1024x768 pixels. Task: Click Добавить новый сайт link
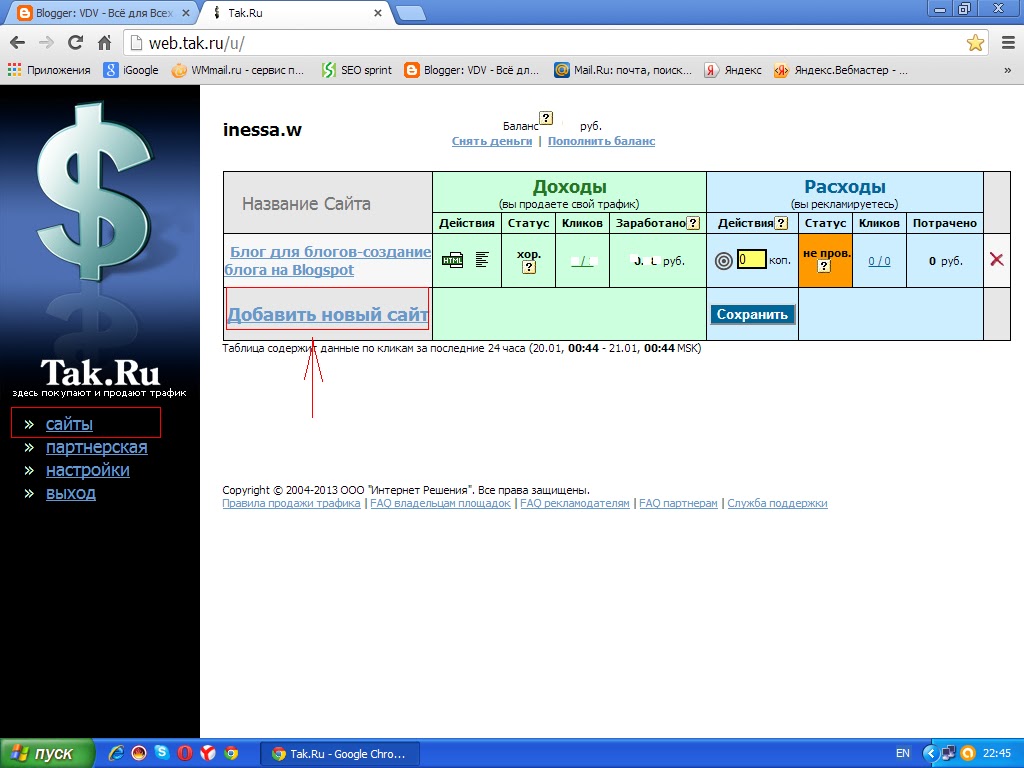pos(328,315)
